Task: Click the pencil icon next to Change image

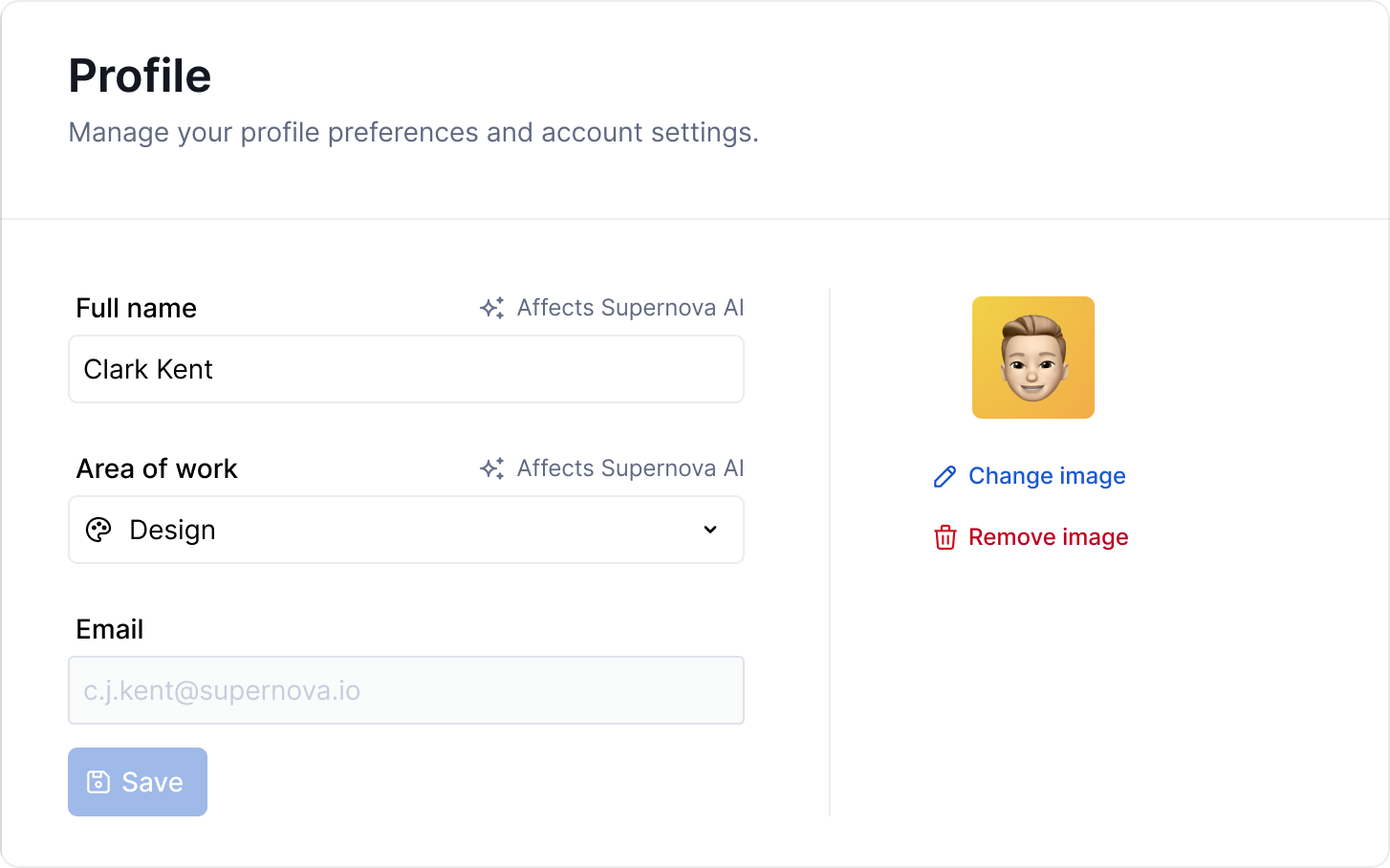Action: [x=945, y=475]
